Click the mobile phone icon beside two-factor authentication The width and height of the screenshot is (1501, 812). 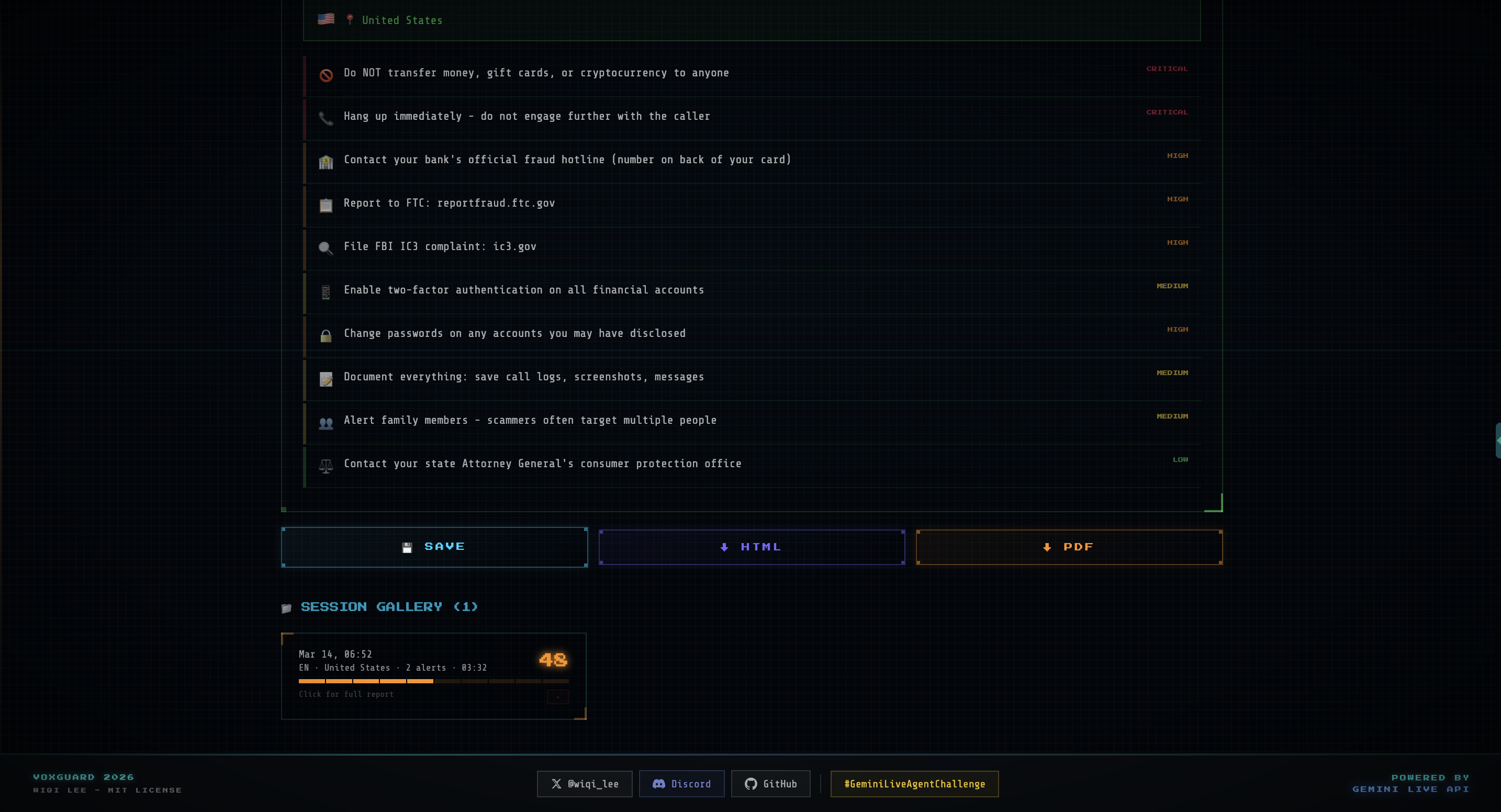click(x=326, y=292)
